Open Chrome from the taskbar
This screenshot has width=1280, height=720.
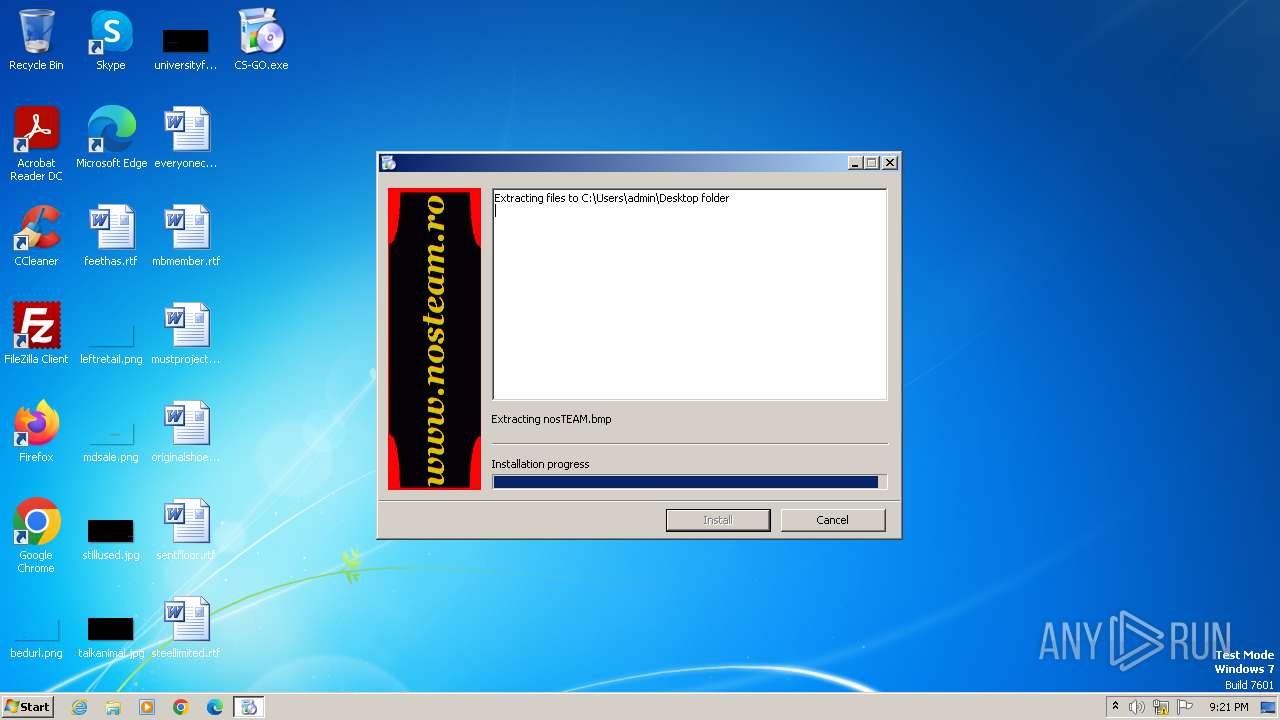pos(181,707)
